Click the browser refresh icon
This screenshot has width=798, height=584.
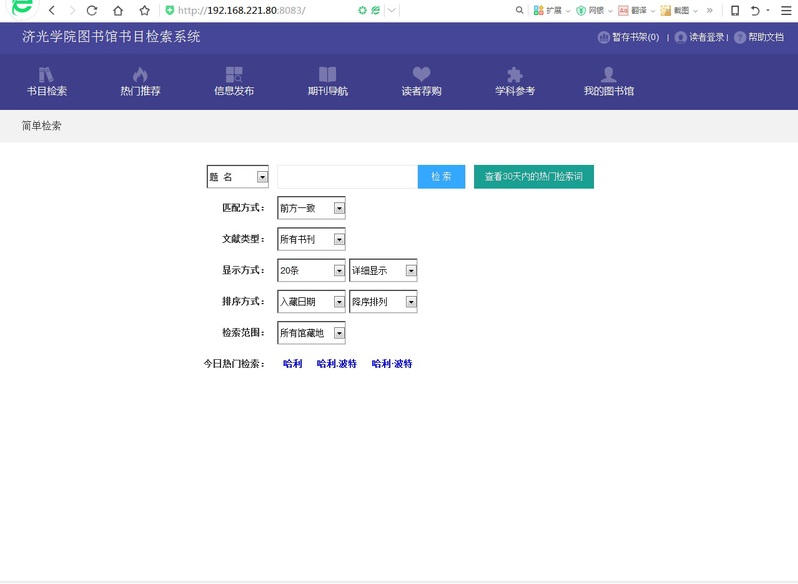pos(92,10)
